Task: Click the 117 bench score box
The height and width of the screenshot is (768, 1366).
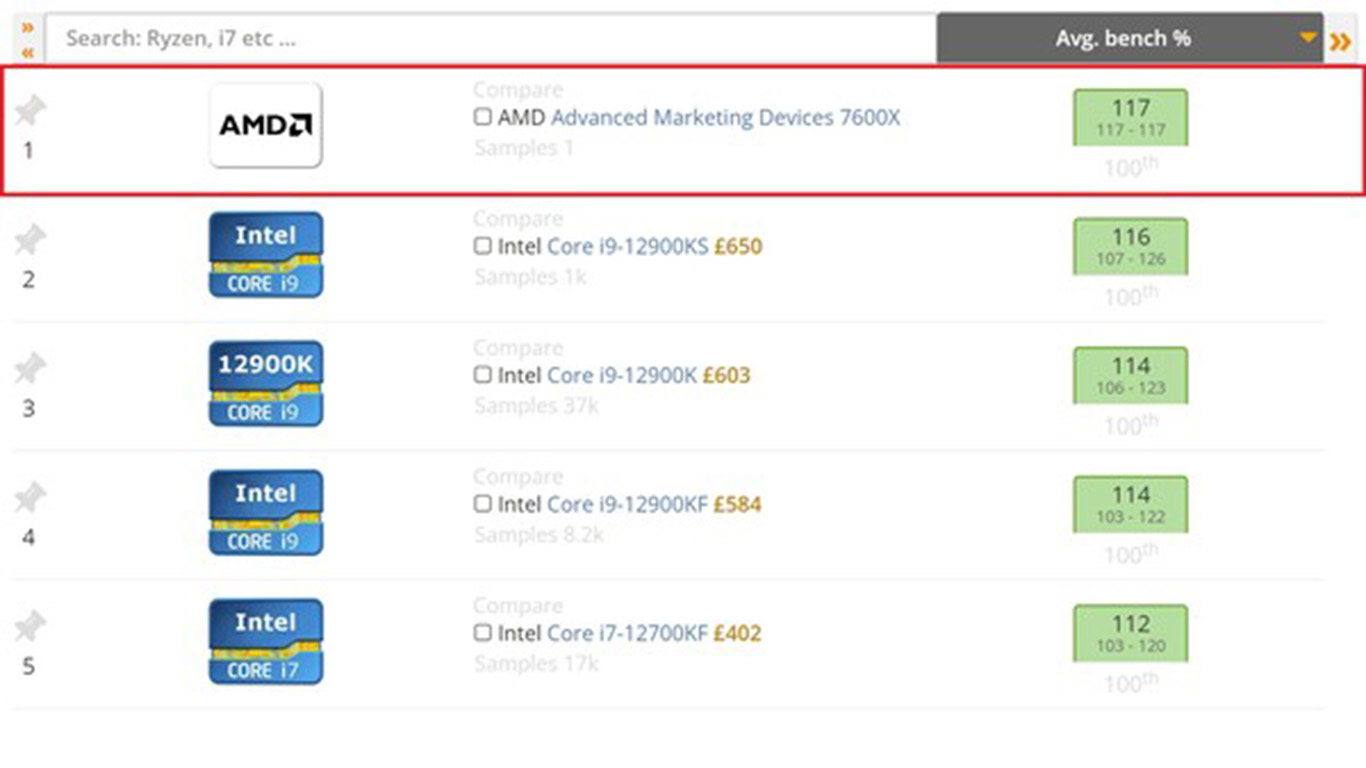Action: [x=1130, y=117]
